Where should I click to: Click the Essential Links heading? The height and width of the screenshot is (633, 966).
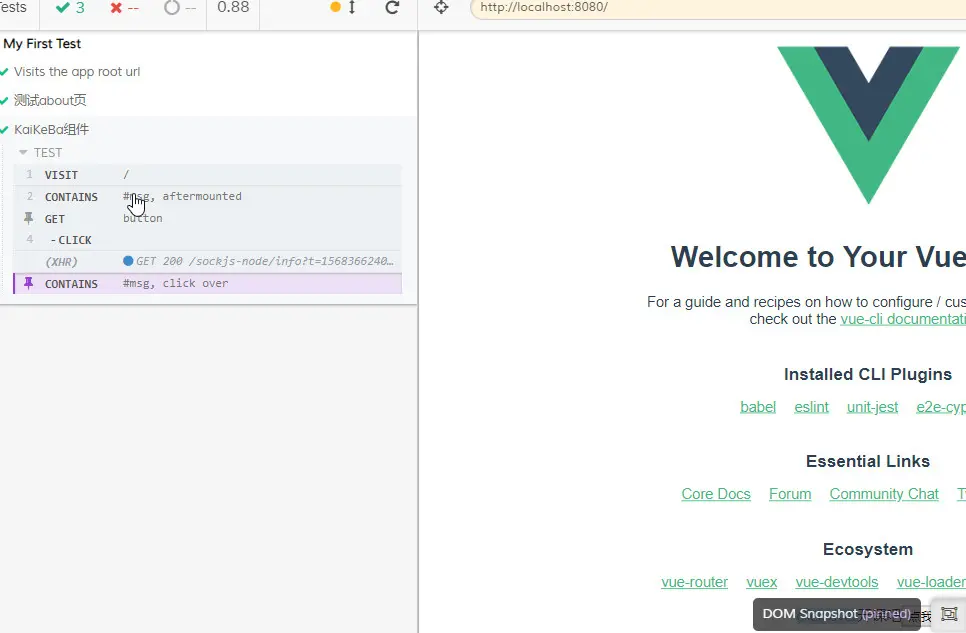click(x=867, y=461)
